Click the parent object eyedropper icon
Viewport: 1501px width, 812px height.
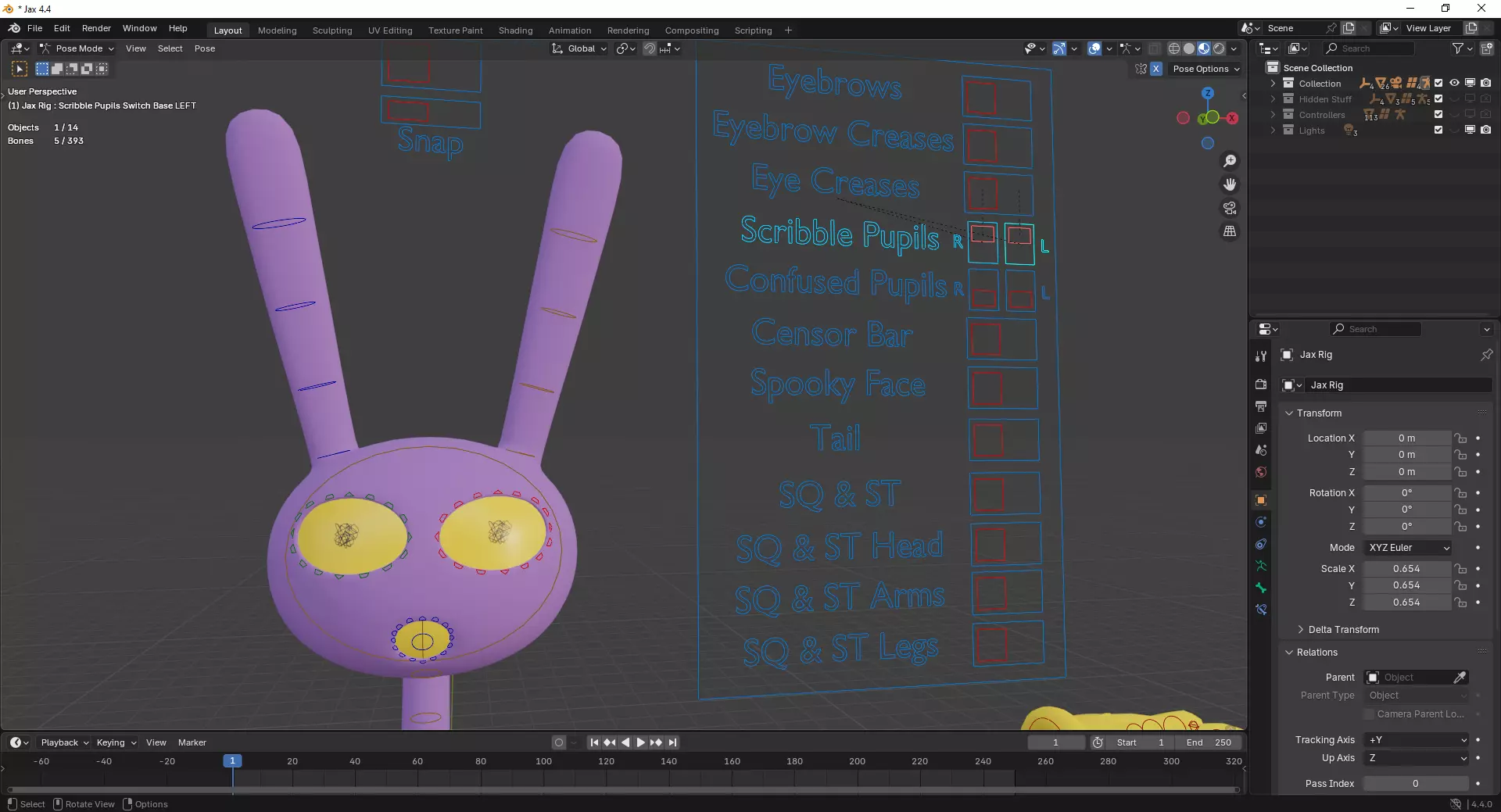click(1460, 678)
